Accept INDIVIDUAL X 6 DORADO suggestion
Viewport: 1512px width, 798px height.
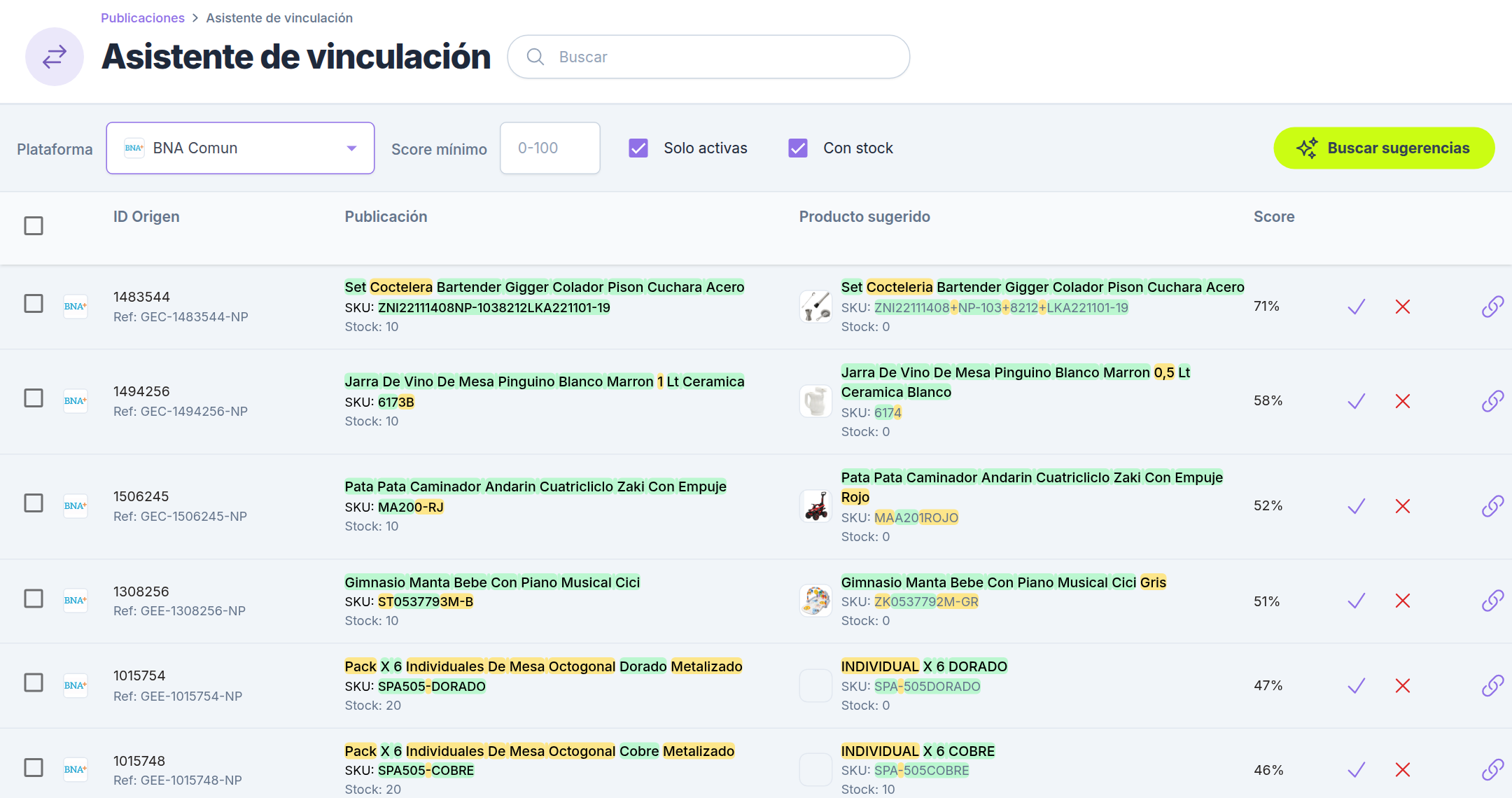[1357, 685]
